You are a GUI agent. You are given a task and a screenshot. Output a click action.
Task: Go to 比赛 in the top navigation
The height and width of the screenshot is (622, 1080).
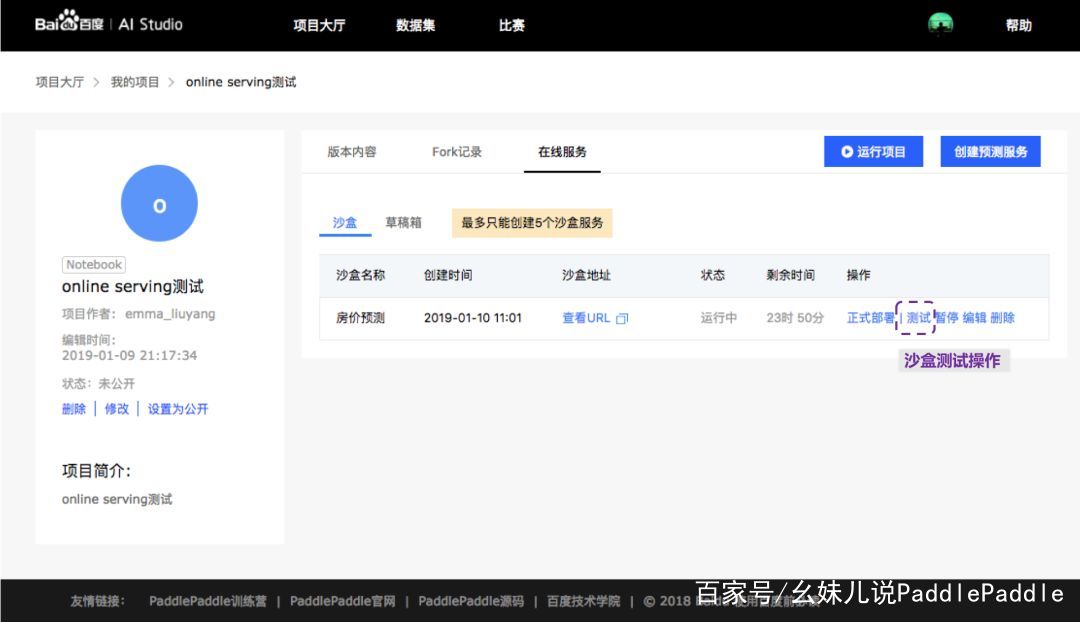tap(511, 25)
